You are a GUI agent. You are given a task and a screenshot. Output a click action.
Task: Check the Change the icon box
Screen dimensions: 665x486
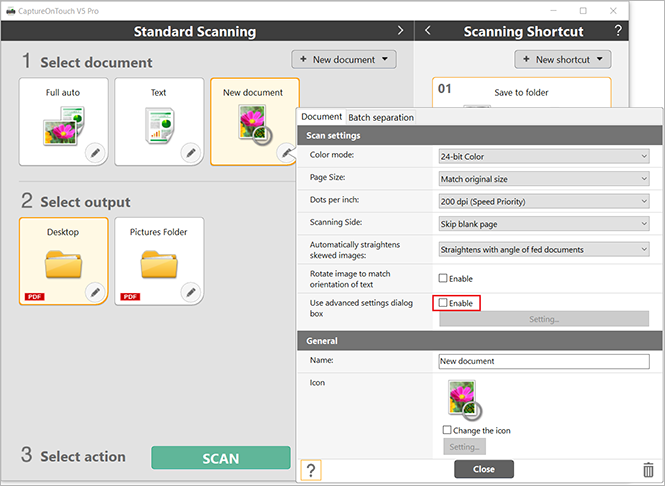tap(447, 430)
